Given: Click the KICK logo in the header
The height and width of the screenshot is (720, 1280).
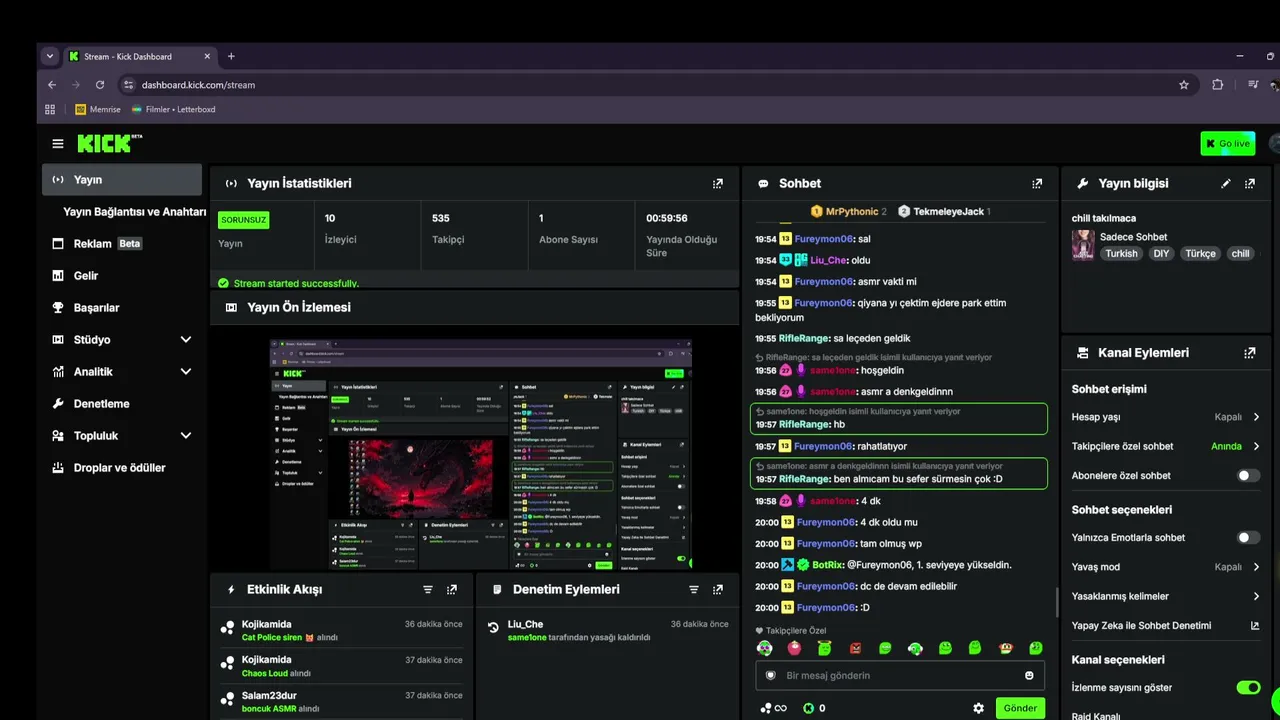Looking at the screenshot, I should (x=109, y=143).
